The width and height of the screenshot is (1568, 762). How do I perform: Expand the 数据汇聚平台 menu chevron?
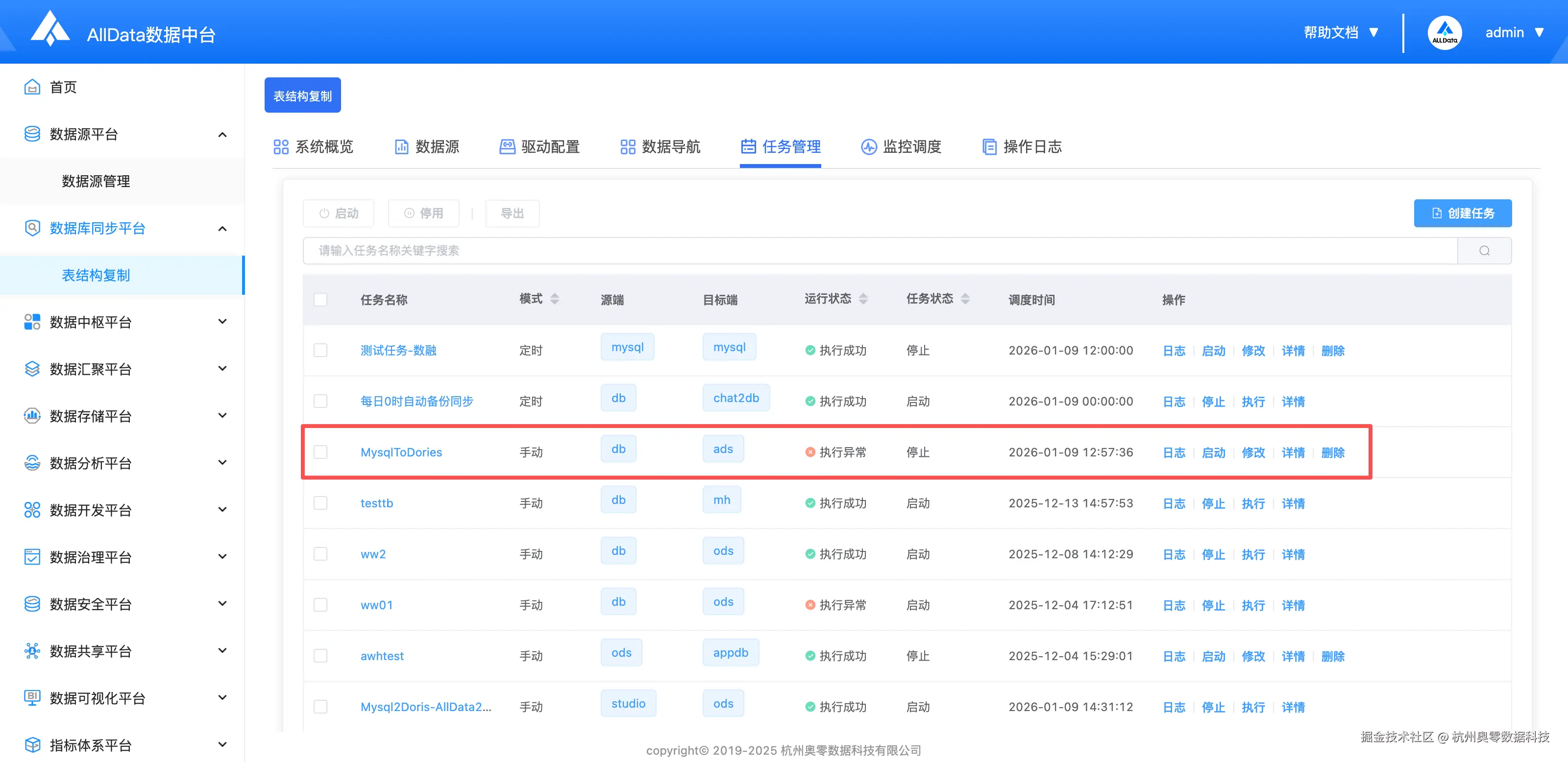point(222,369)
